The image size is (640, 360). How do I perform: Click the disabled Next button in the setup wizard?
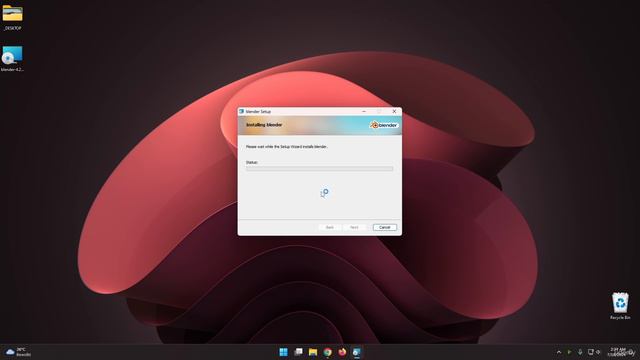[x=354, y=227]
